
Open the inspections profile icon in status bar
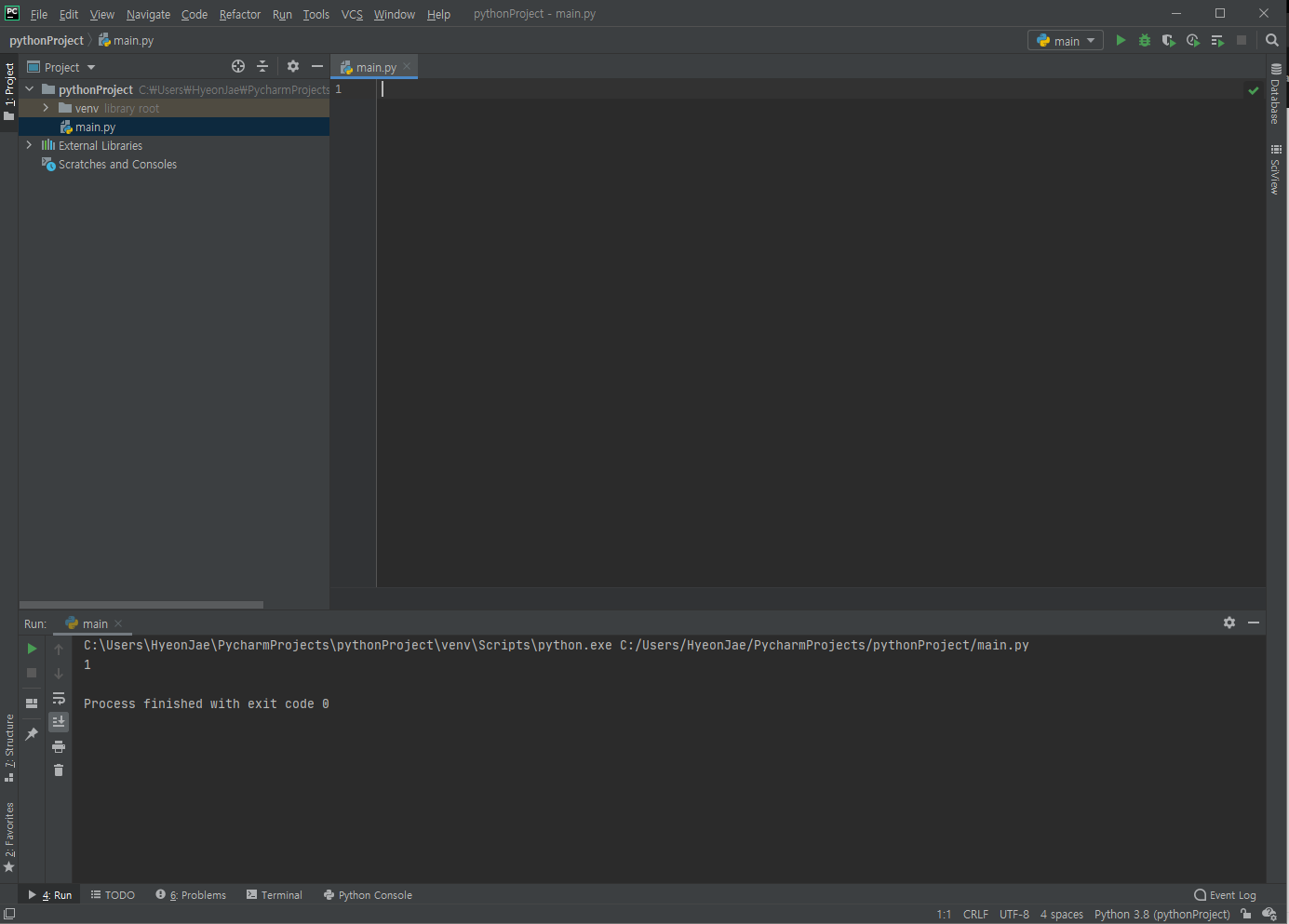click(1269, 914)
